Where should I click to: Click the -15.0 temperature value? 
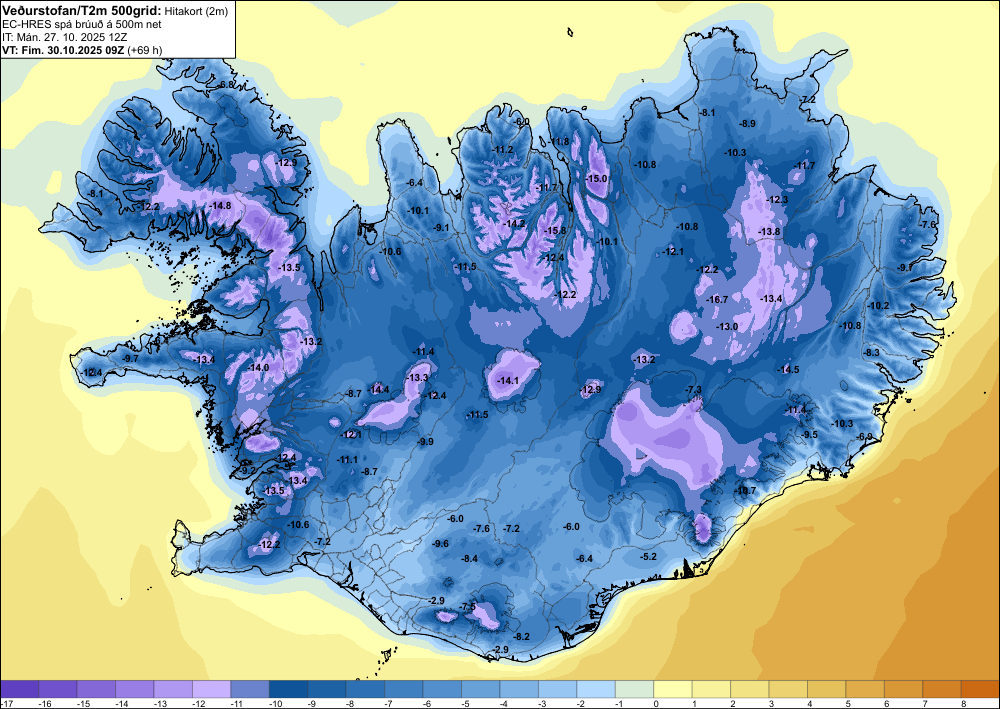(597, 179)
